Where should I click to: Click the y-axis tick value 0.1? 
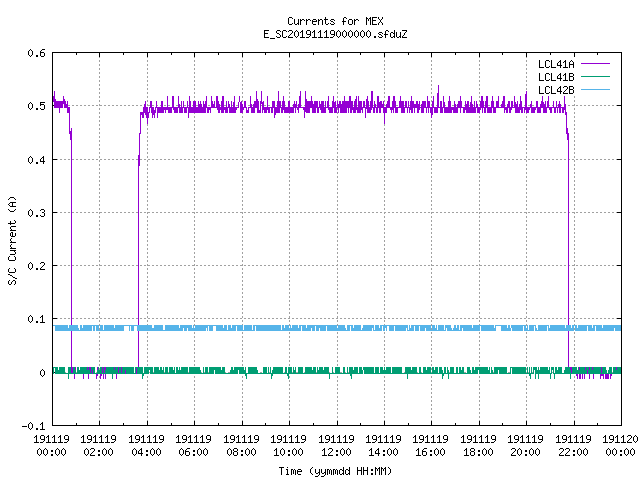point(36,319)
